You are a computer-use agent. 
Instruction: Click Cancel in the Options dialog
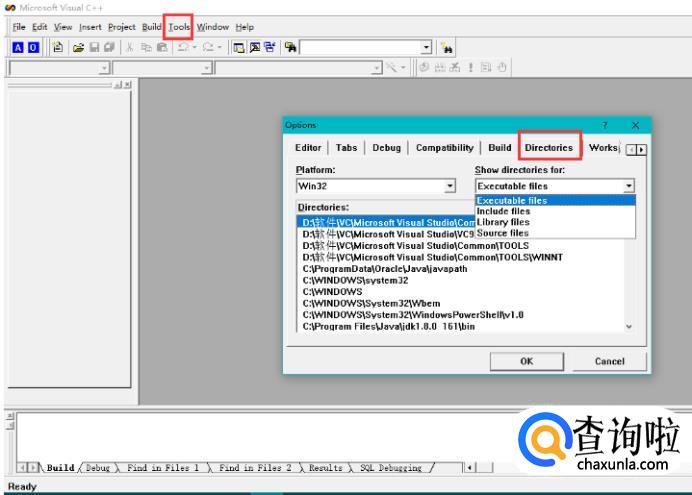click(609, 361)
